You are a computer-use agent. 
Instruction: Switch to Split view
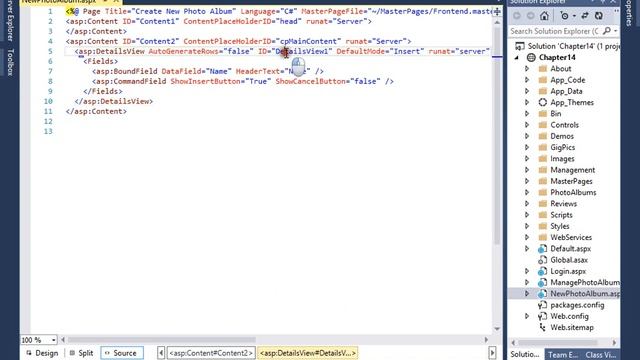[81, 353]
